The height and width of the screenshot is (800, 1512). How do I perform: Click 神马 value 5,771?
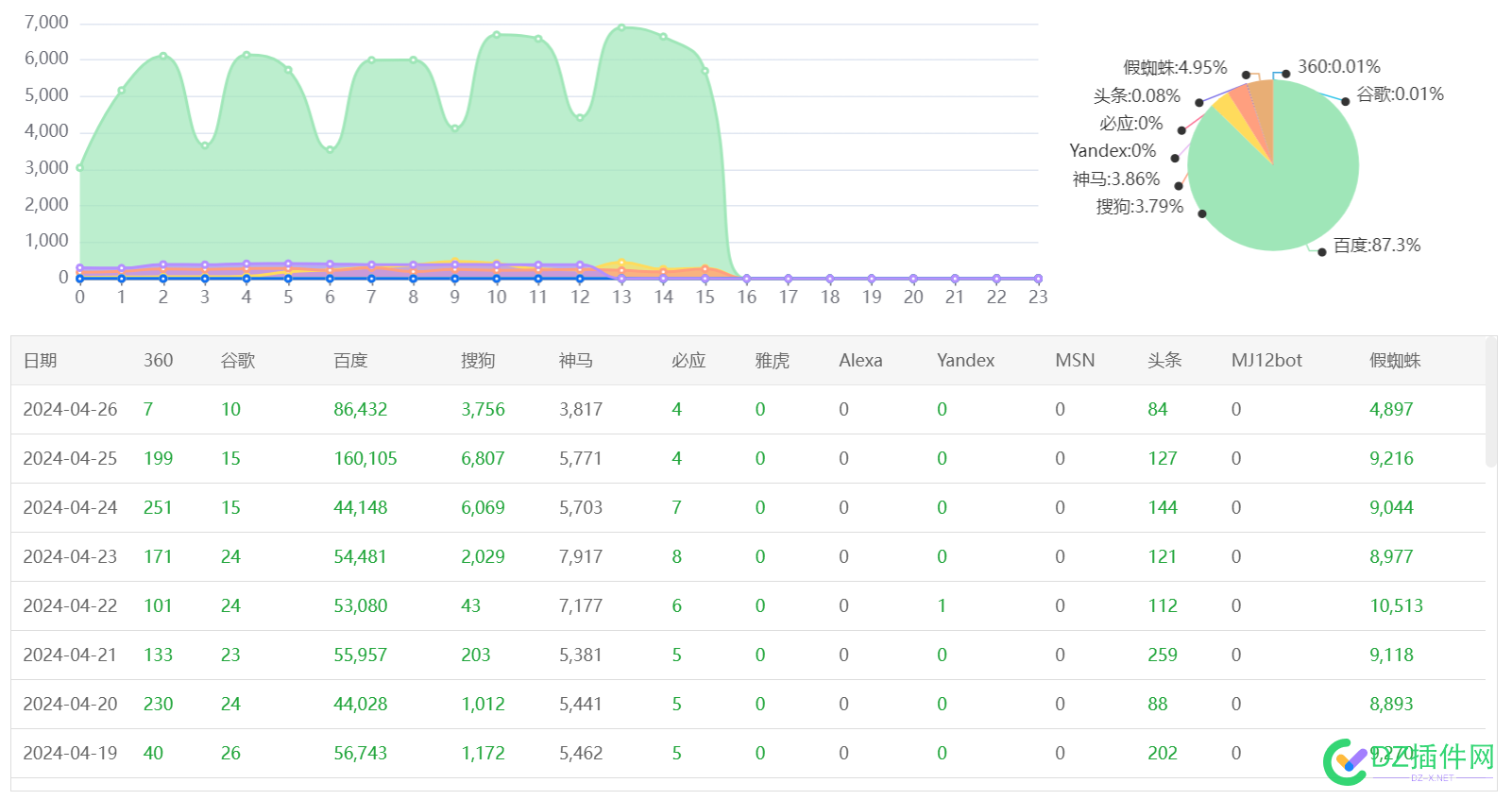581,459
